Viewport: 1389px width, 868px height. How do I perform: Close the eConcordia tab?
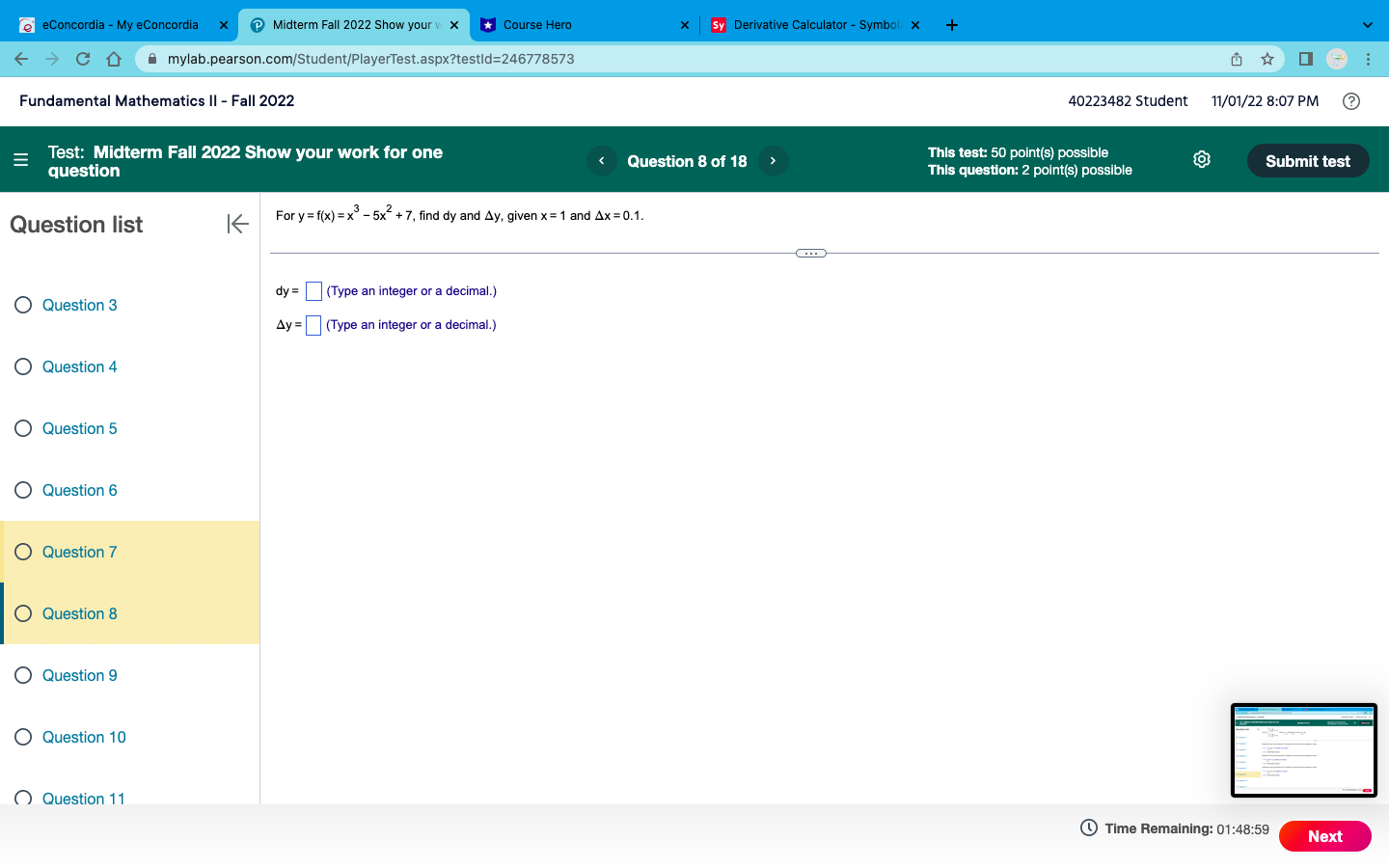tap(224, 25)
